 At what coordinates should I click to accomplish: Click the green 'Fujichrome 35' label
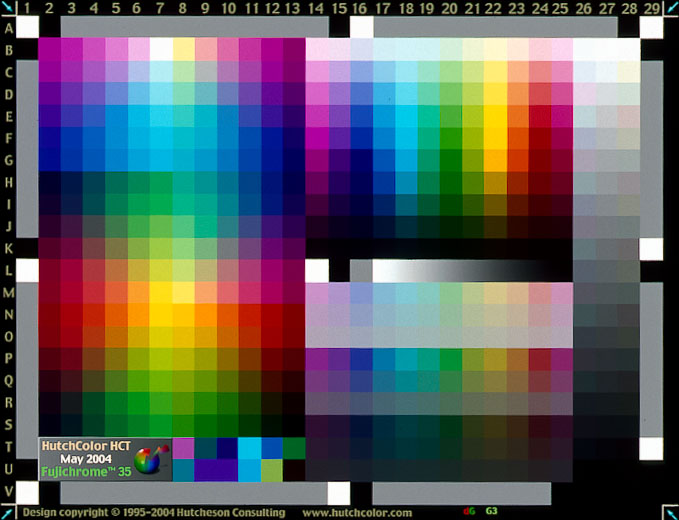pos(86,471)
